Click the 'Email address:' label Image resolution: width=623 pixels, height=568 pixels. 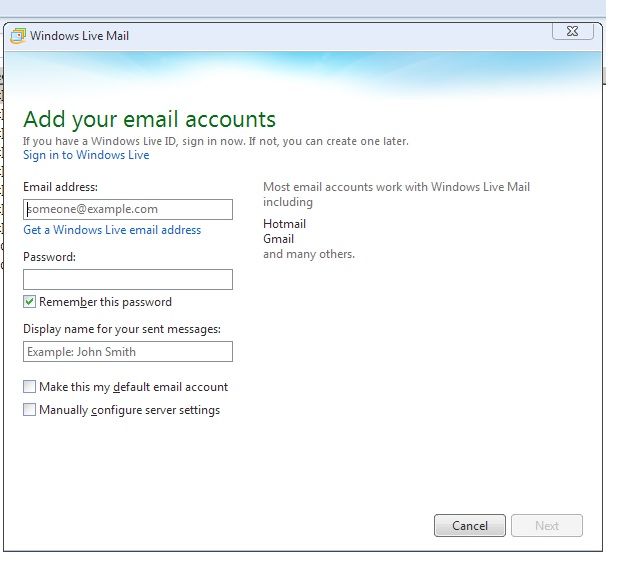tap(60, 187)
